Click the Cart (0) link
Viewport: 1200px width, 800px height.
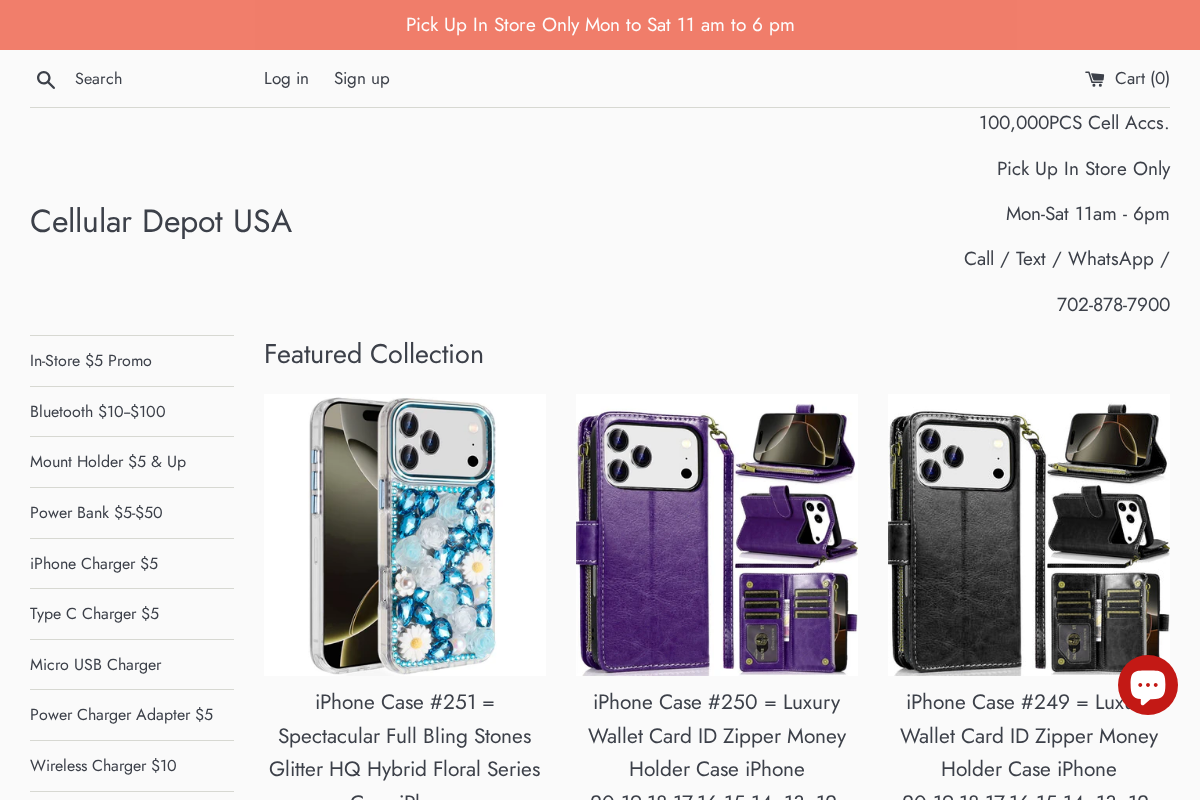1140,78
